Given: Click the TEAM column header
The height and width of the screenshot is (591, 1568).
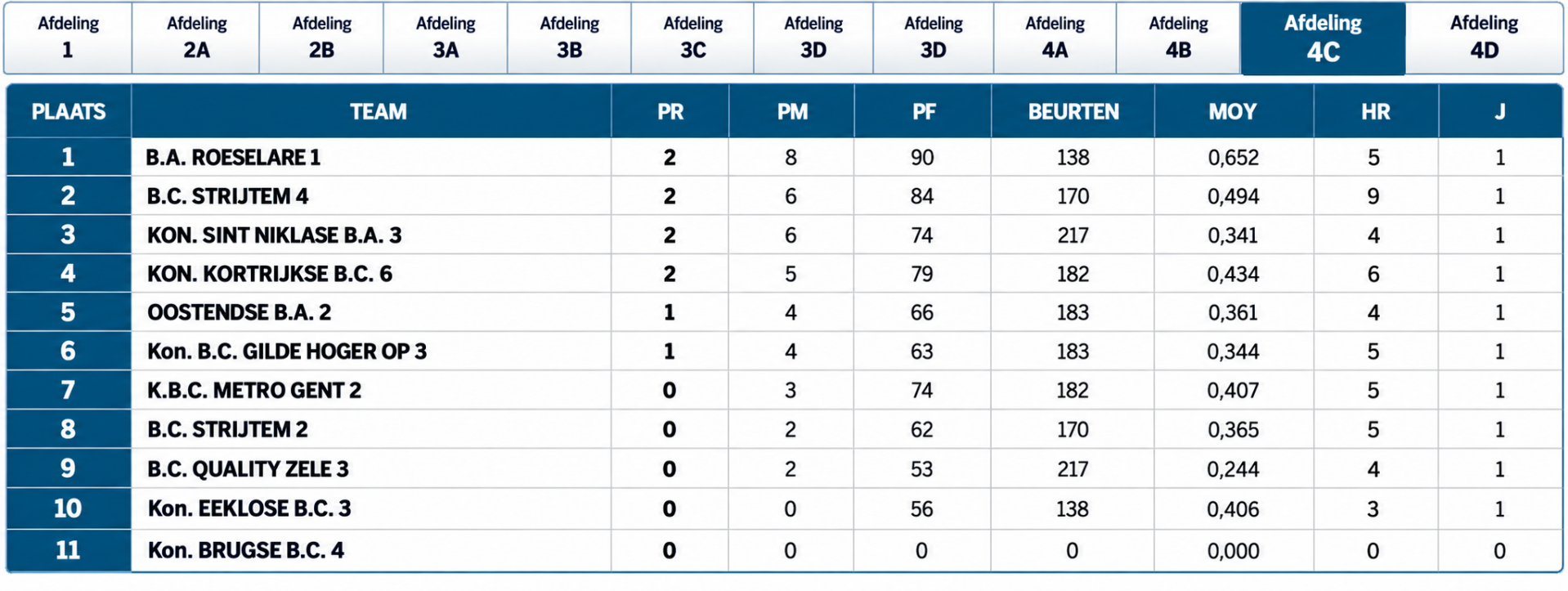Looking at the screenshot, I should [x=378, y=111].
